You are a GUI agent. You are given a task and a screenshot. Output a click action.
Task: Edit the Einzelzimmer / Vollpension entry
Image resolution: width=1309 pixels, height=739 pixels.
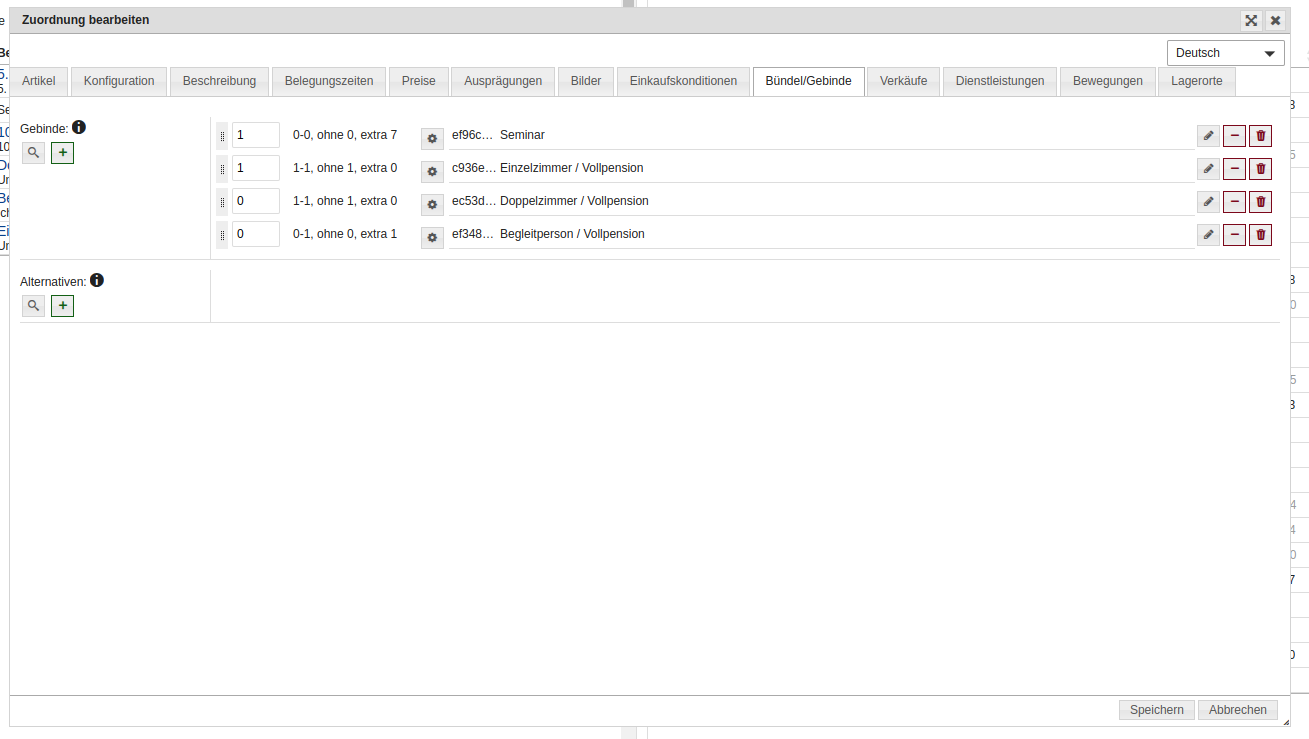click(x=1208, y=169)
